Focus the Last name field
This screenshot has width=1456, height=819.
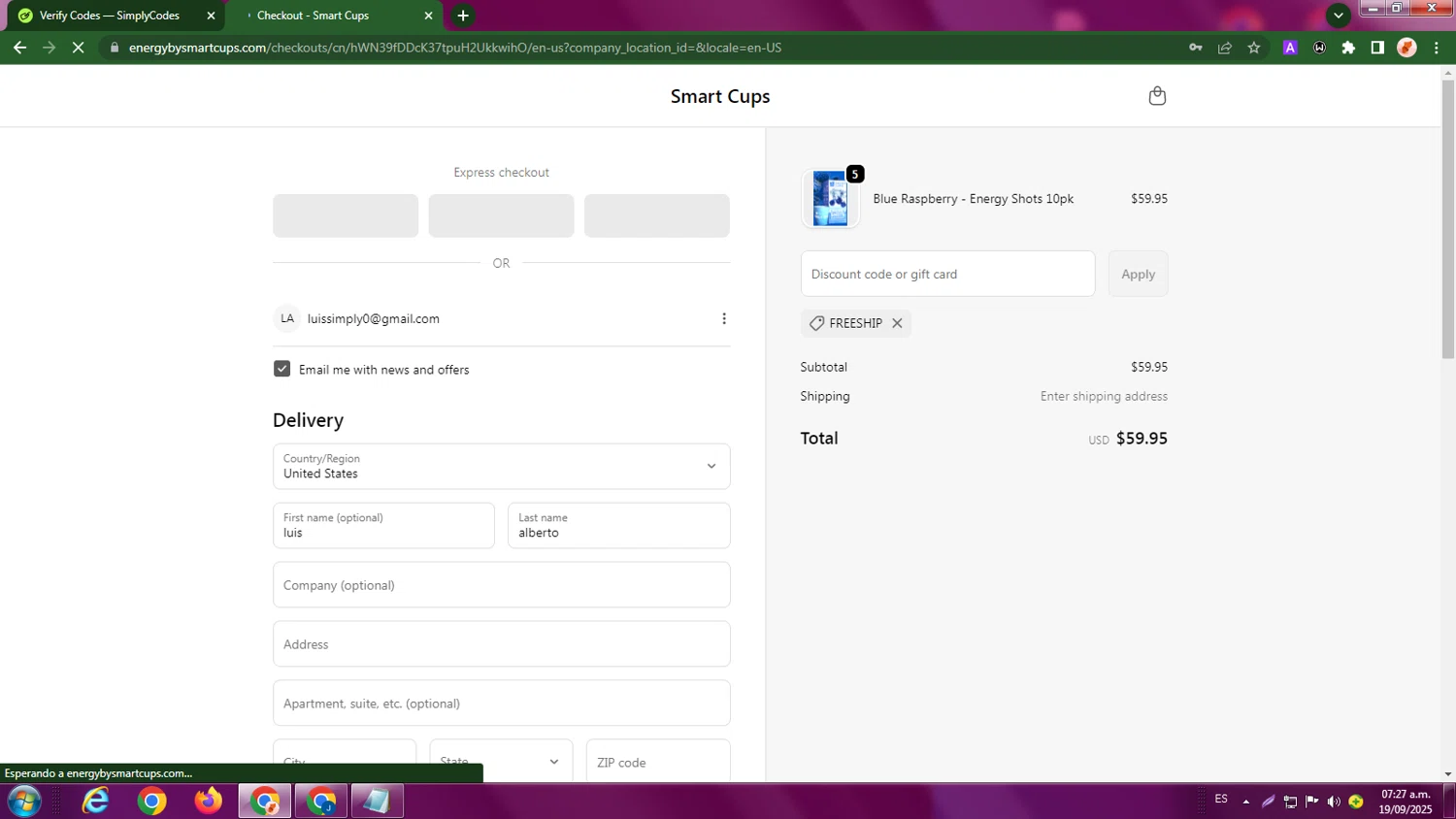618,525
